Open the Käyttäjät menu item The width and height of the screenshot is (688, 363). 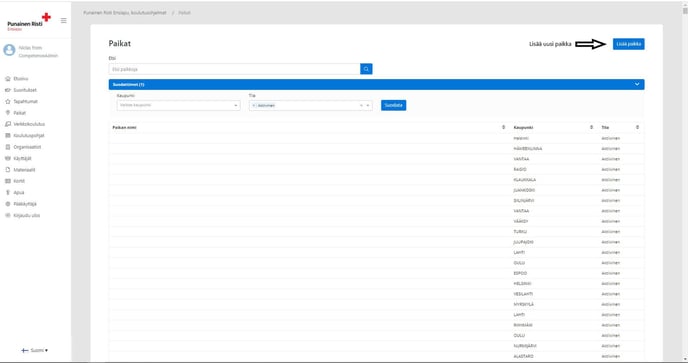point(22,158)
